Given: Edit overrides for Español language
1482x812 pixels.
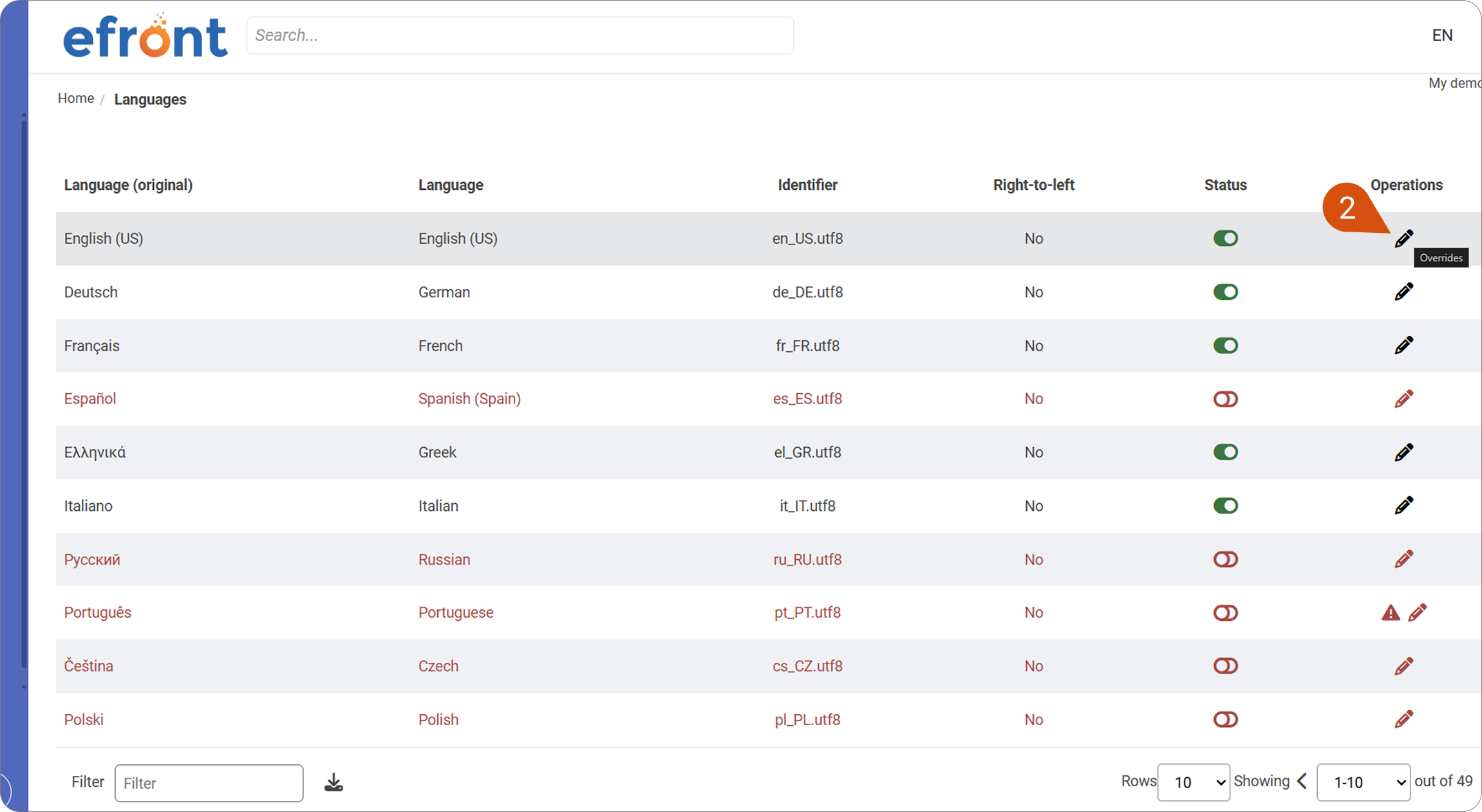Looking at the screenshot, I should click(x=1403, y=399).
